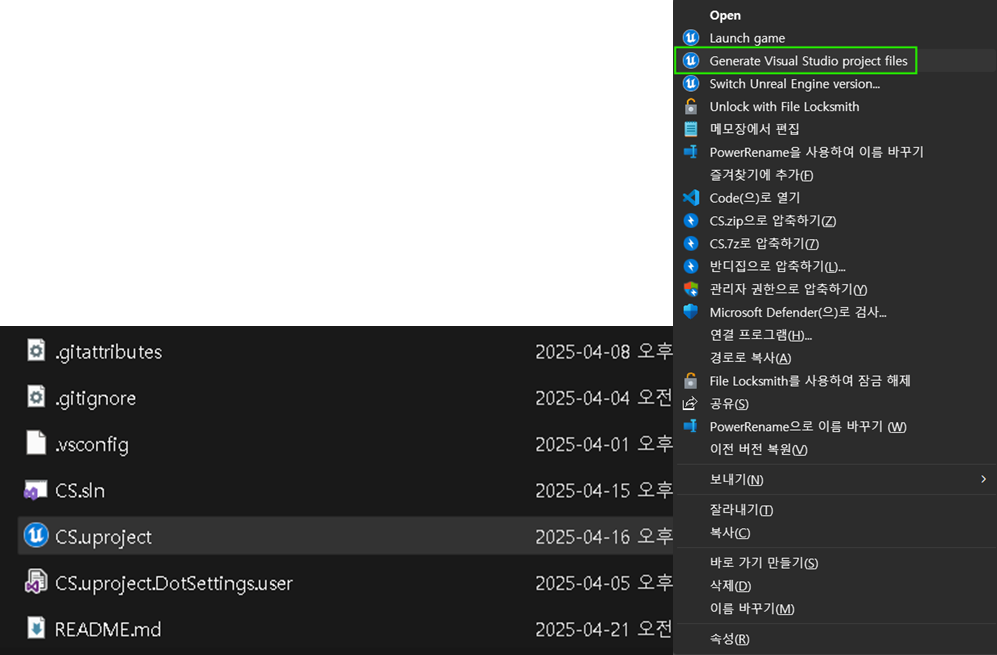Click Defender shield icon beside Microsoft Defender 검사

(691, 312)
